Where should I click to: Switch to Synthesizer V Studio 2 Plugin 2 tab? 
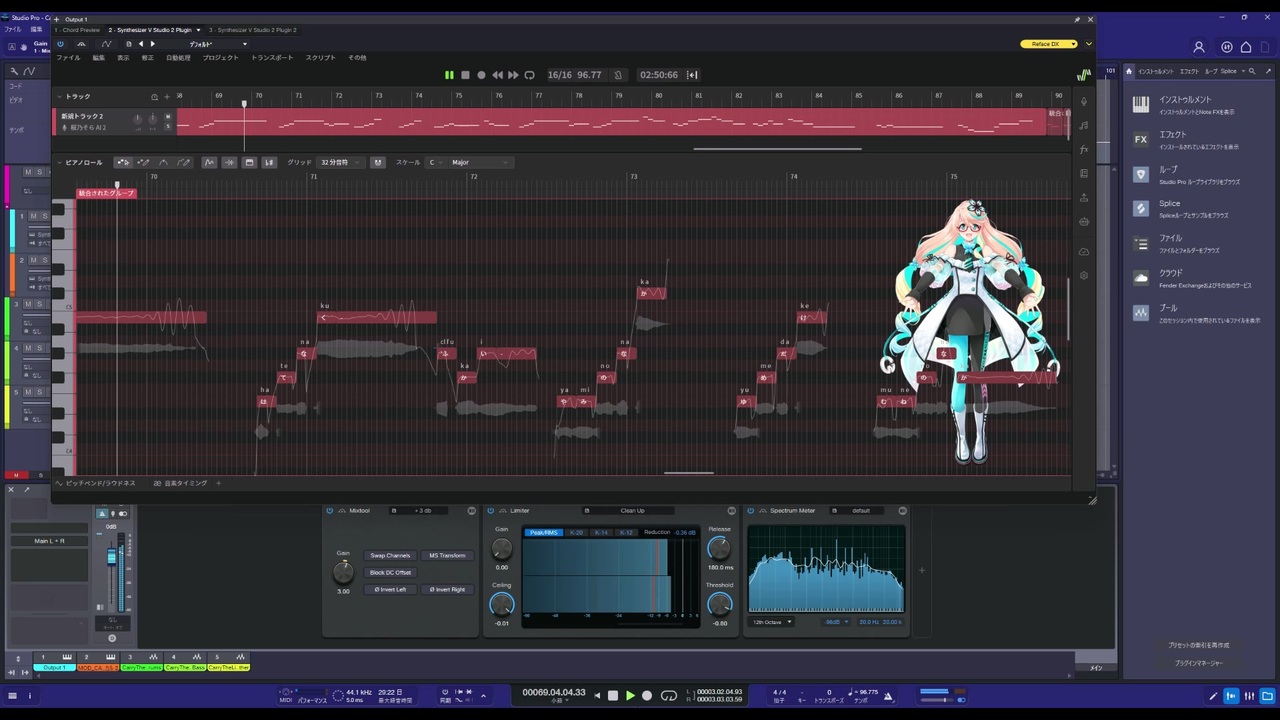pos(251,30)
